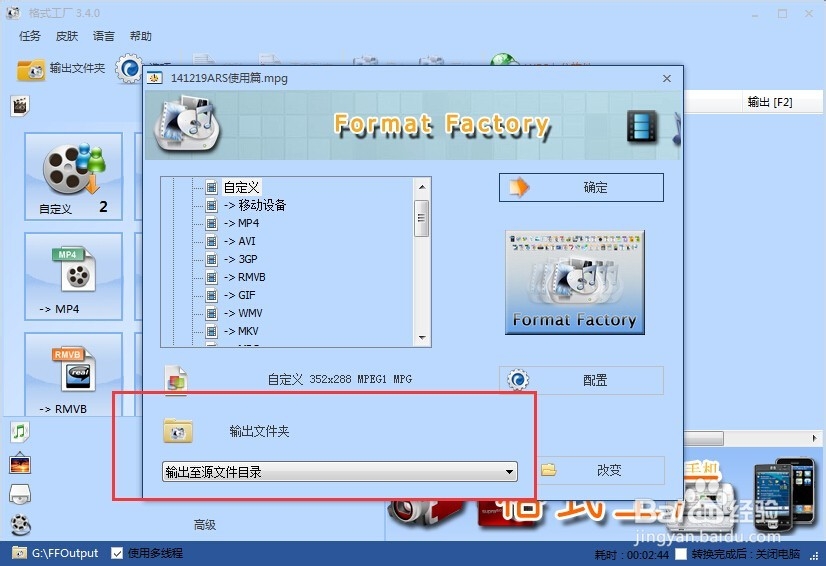Open the output folder toolbar icon
The height and width of the screenshot is (566, 826).
(31, 70)
